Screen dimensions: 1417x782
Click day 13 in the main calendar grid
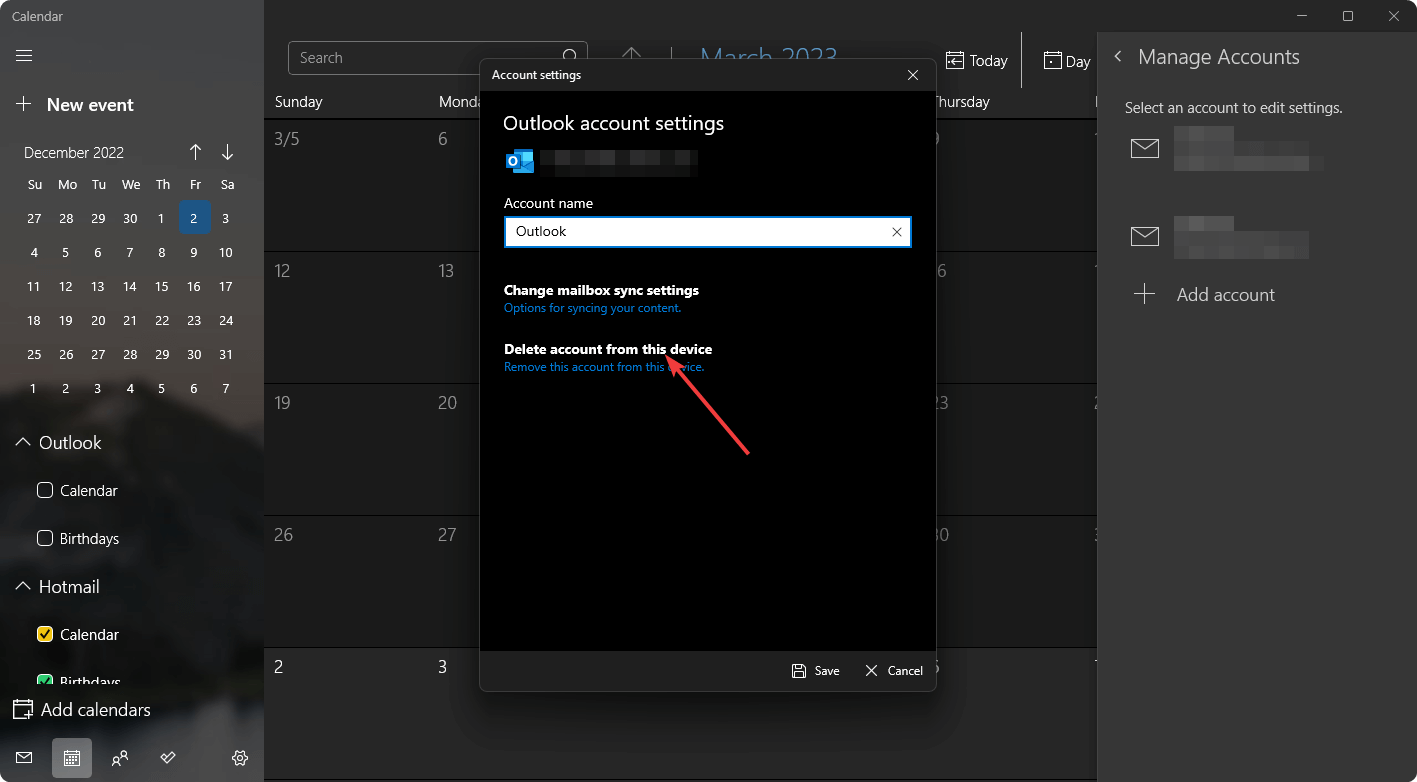(x=455, y=317)
